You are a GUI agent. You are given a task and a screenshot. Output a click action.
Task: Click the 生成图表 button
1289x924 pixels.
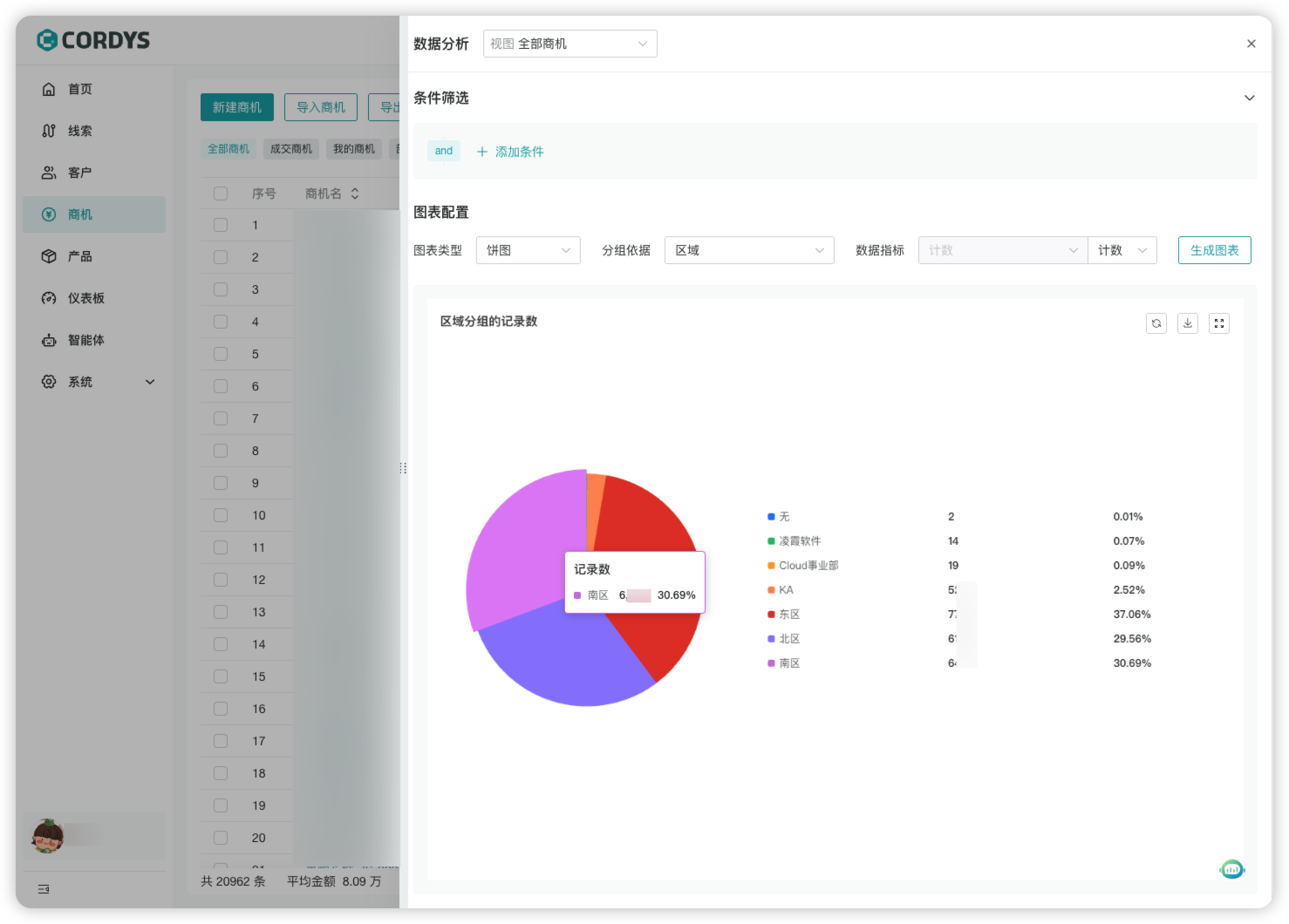coord(1214,250)
